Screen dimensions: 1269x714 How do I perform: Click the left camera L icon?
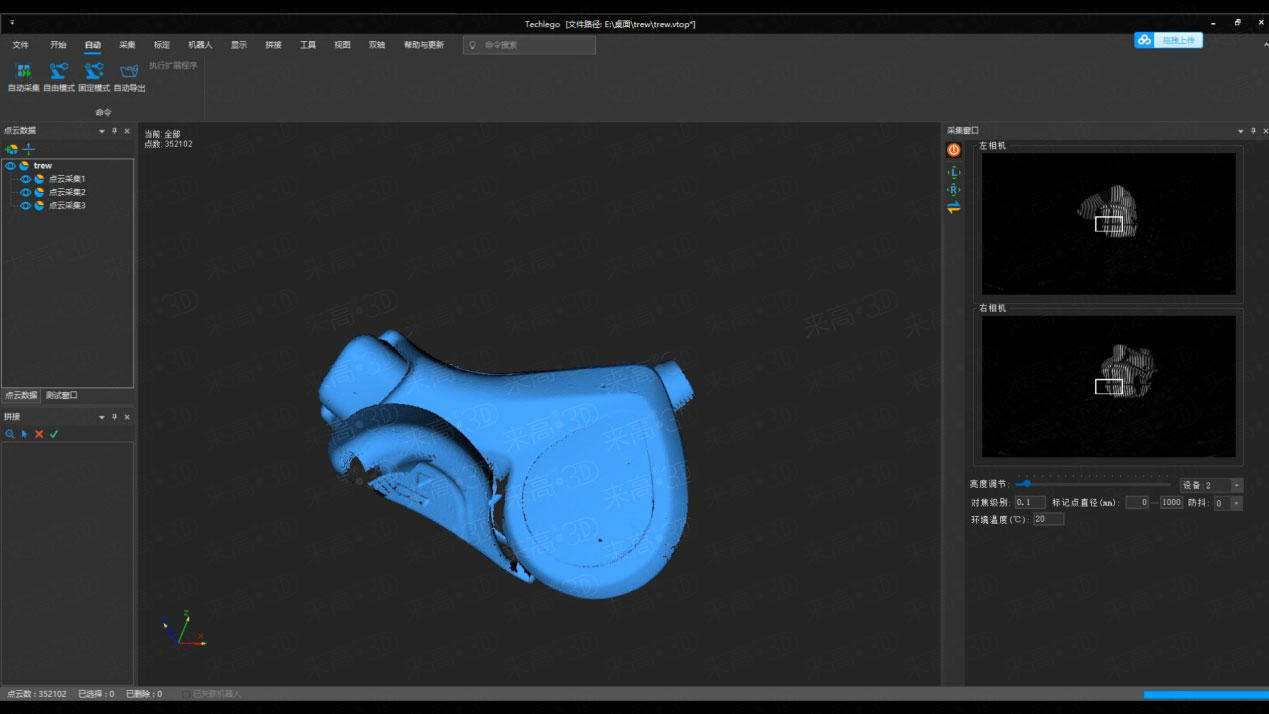coord(954,172)
